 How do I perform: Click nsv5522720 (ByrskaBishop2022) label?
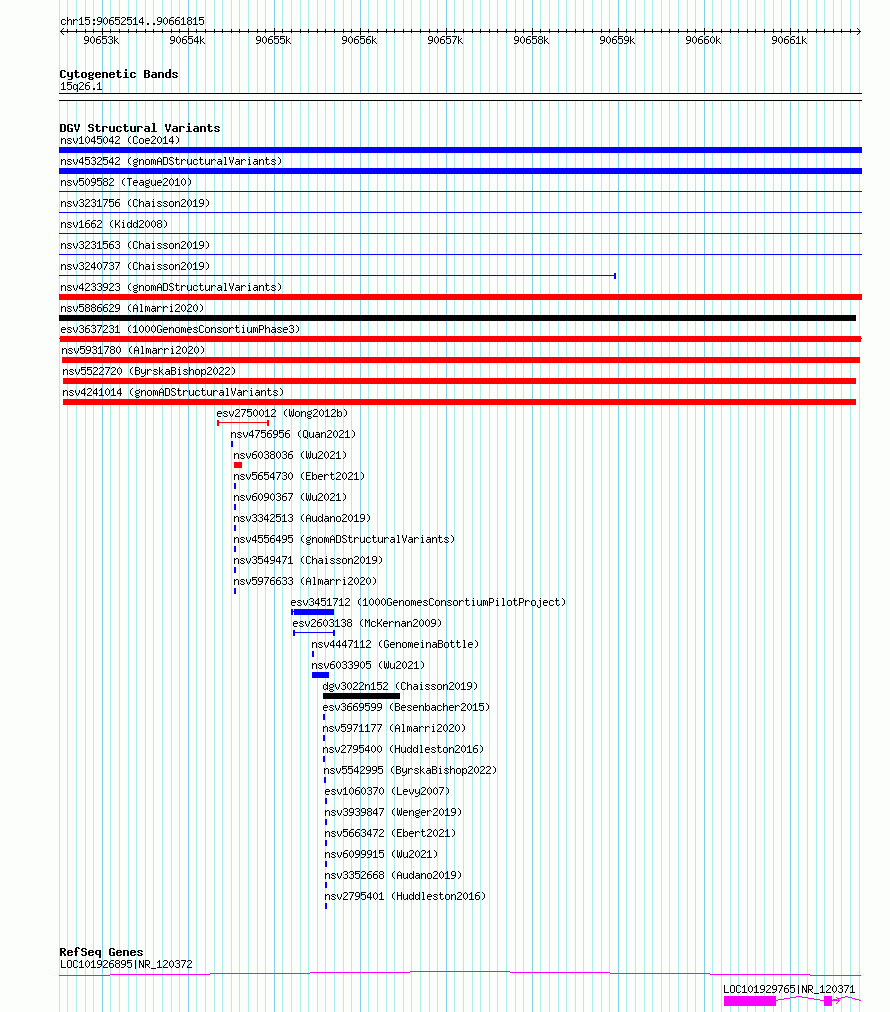(x=149, y=371)
